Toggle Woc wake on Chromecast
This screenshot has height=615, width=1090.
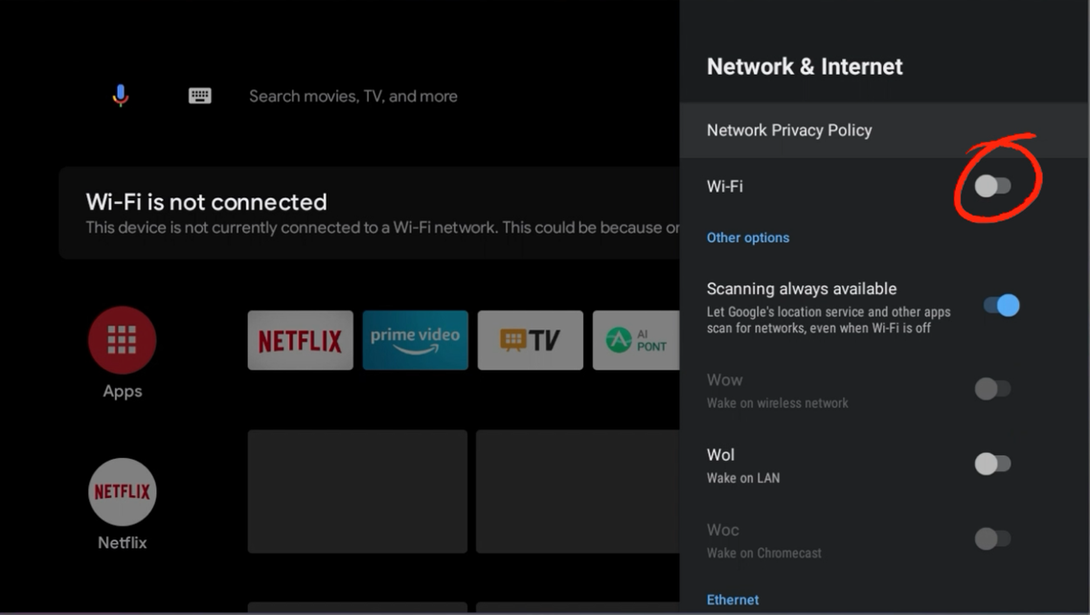coord(993,538)
